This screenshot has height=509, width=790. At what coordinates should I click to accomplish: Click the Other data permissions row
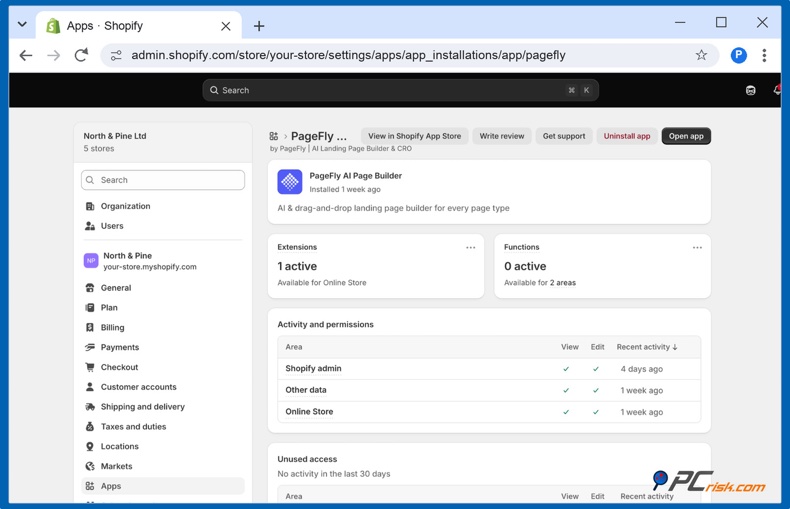489,390
